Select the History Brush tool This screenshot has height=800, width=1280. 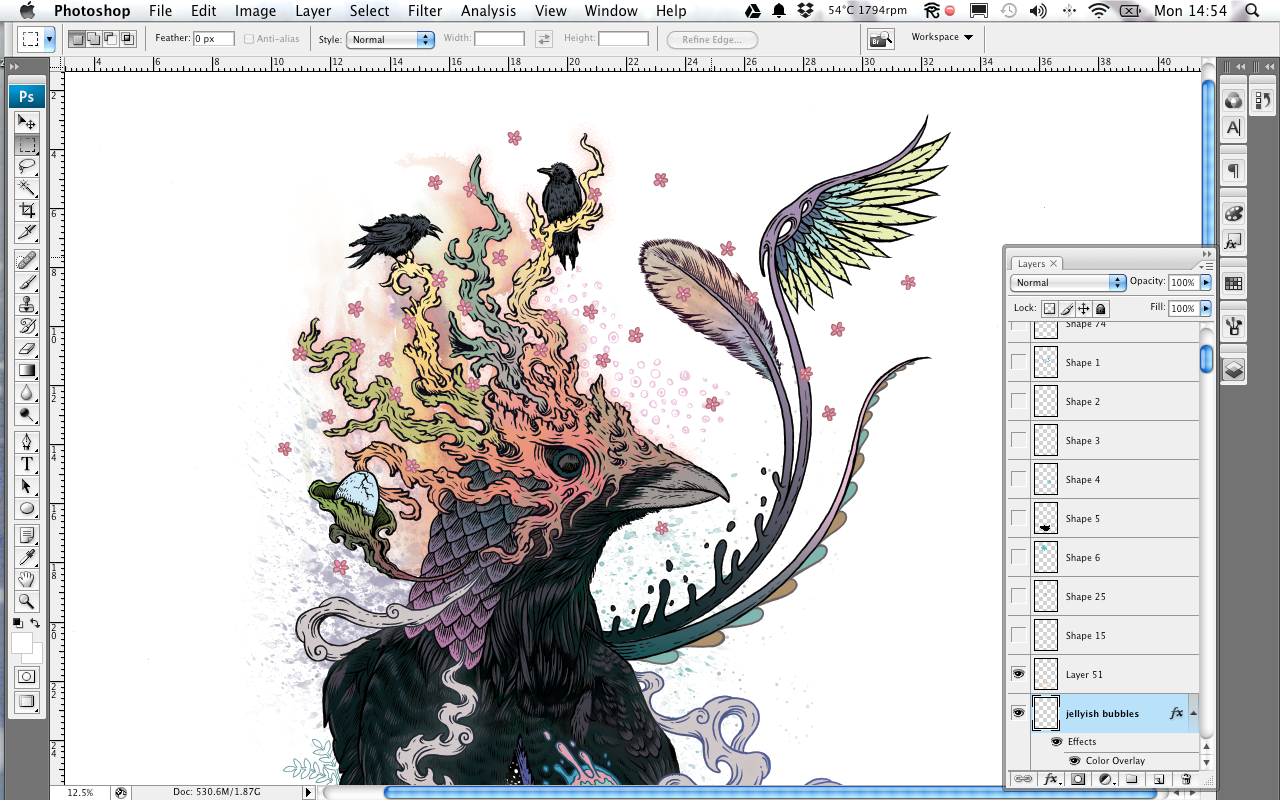(x=27, y=326)
